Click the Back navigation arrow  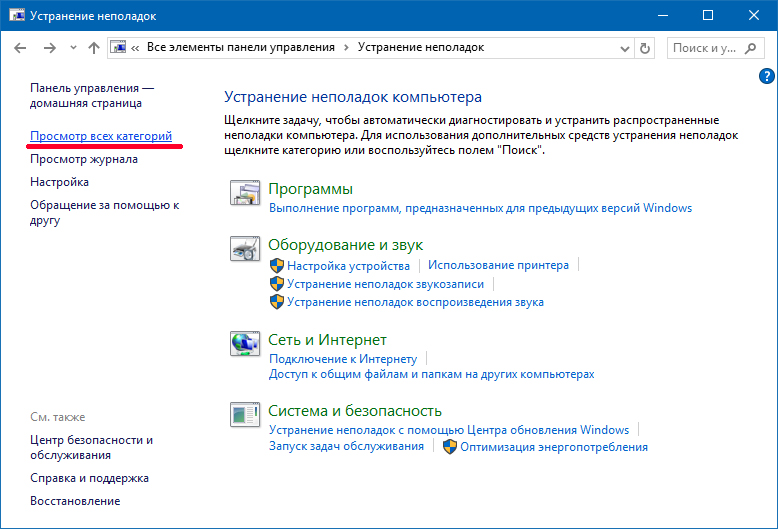[x=20, y=48]
